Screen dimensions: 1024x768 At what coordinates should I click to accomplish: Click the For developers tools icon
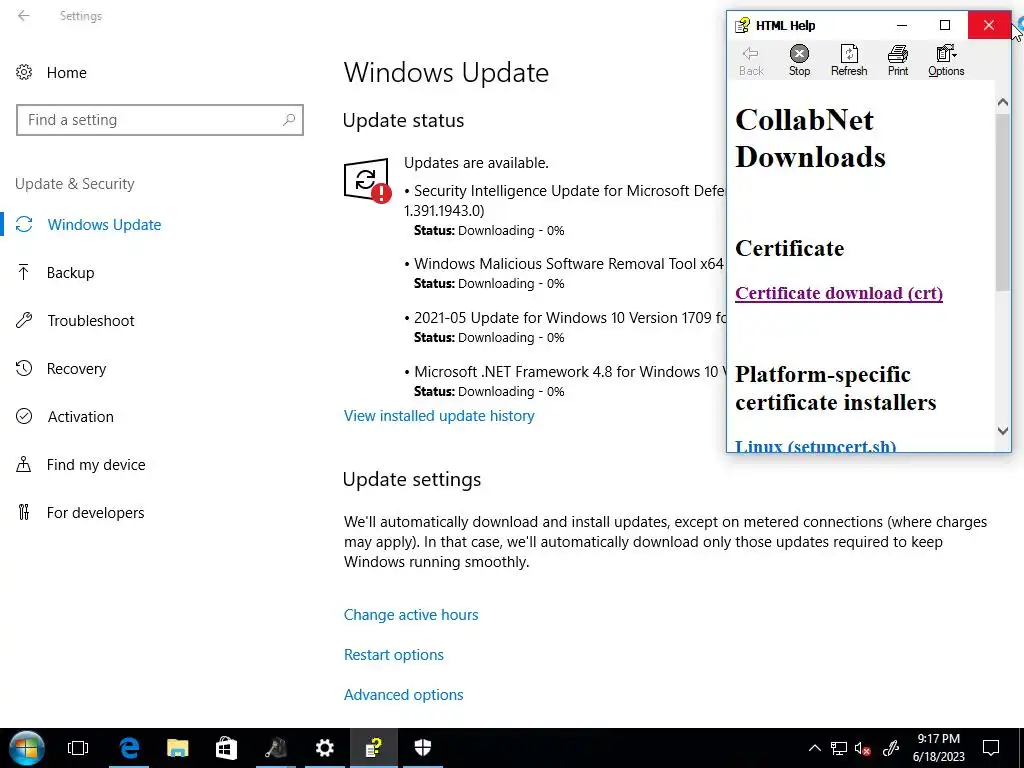(x=24, y=513)
